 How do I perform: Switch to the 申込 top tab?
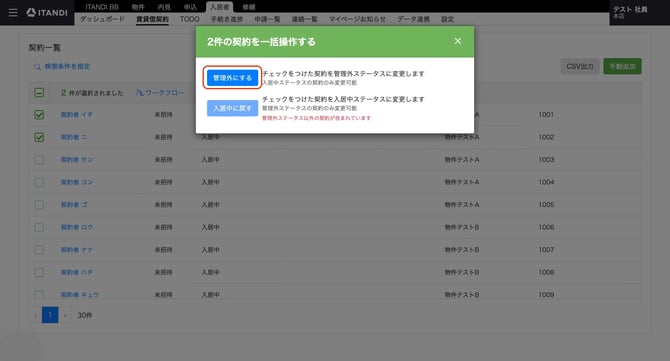coord(190,7)
